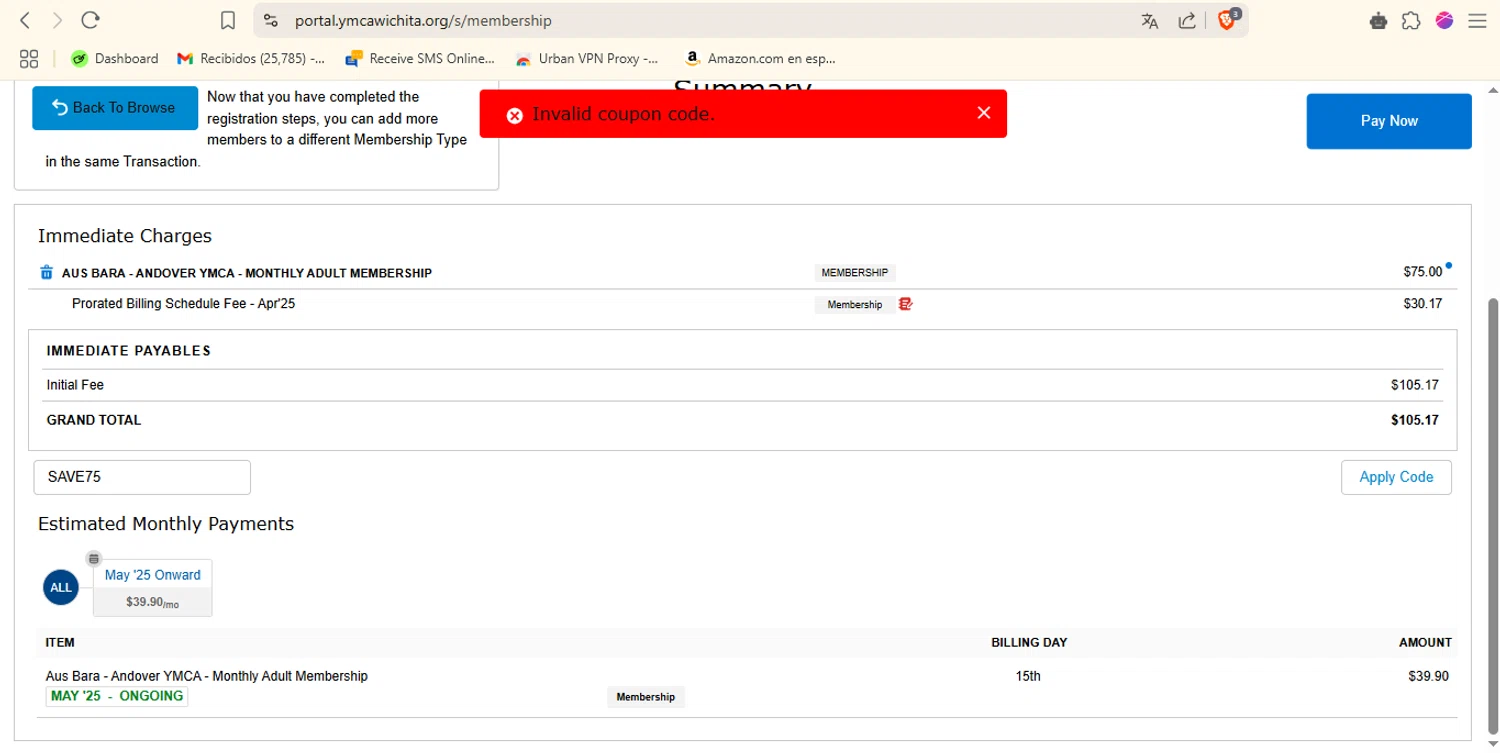Open the Brave Shields icon
The image size is (1500, 753).
tap(1228, 20)
